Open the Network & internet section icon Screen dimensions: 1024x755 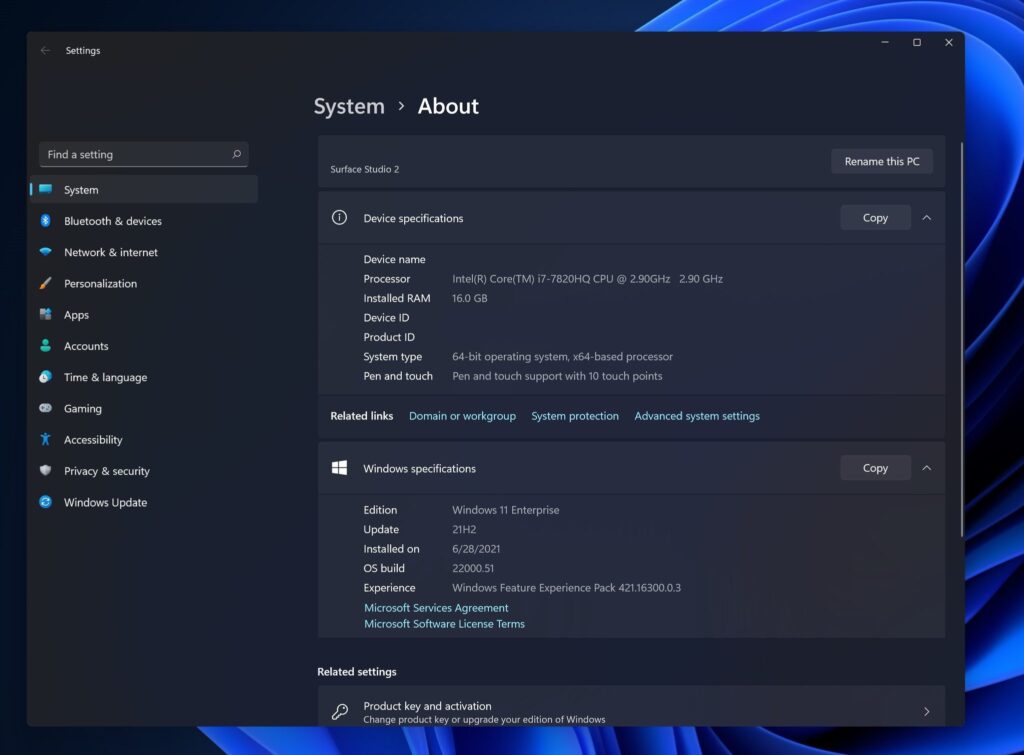pos(47,252)
